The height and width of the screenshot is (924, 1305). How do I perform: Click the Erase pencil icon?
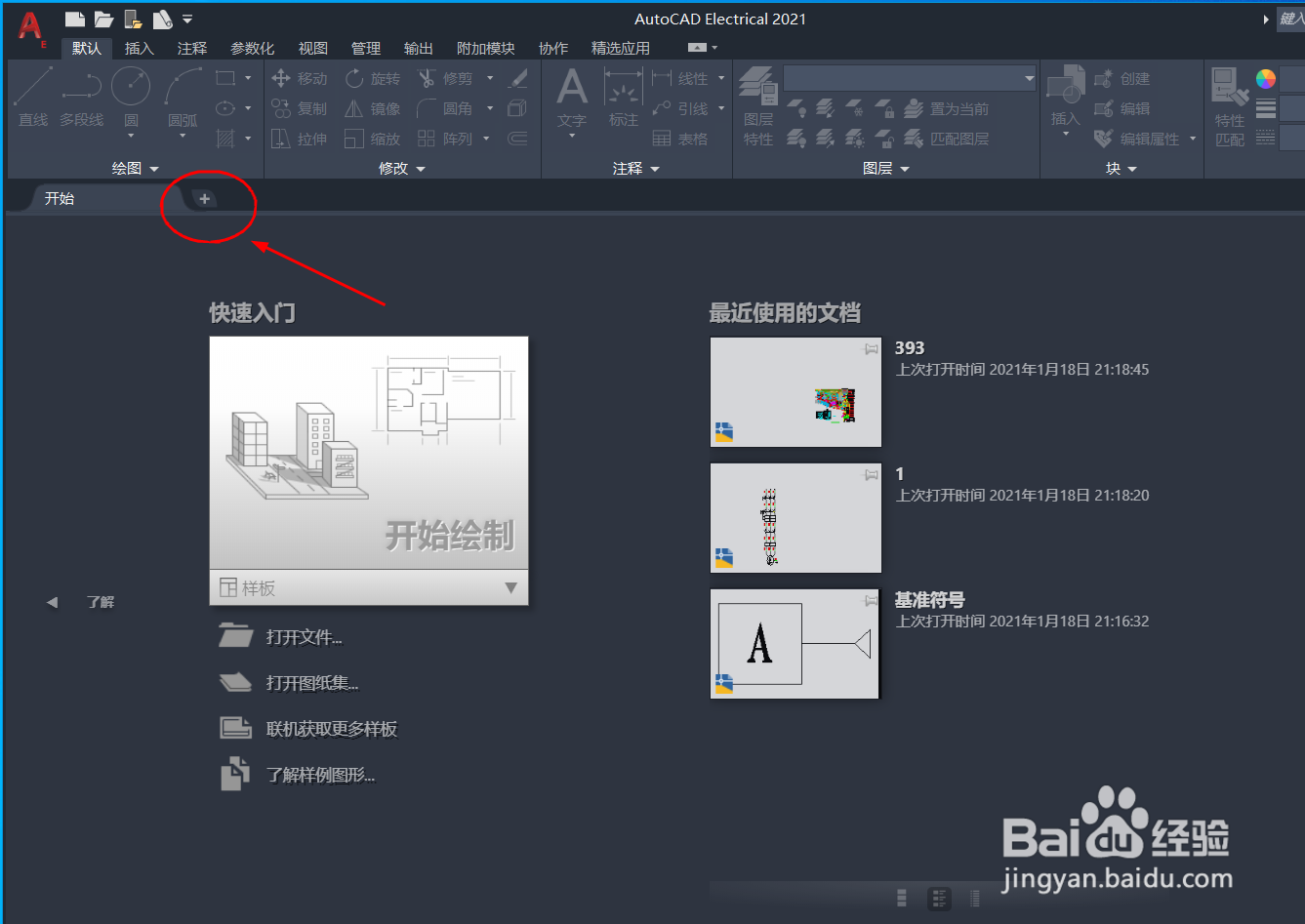click(518, 78)
